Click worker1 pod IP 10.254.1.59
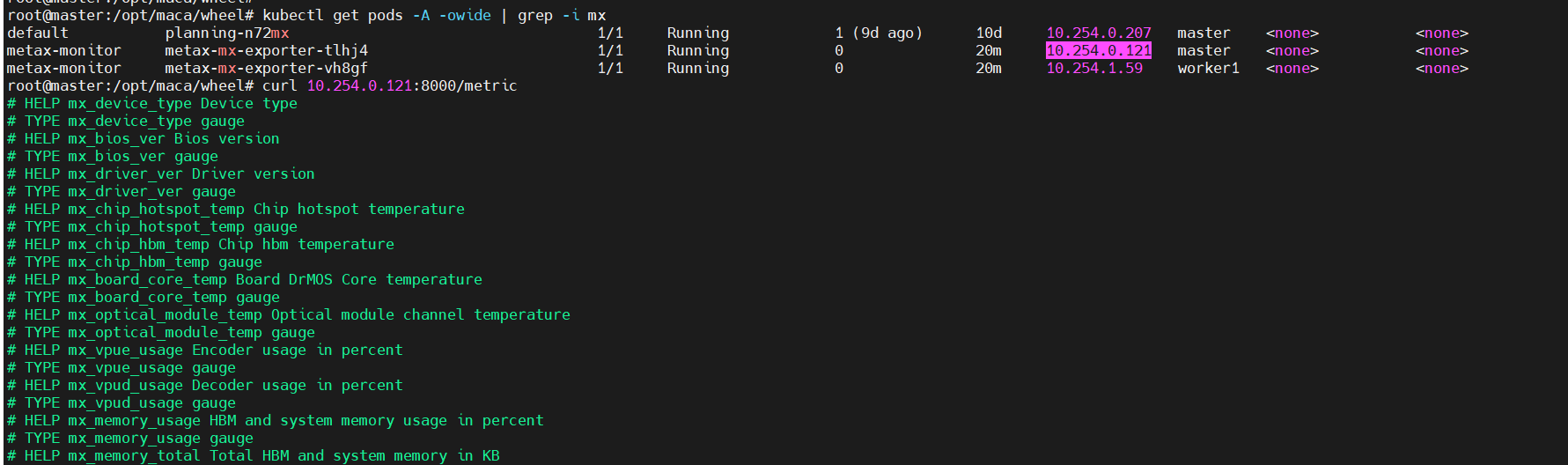The image size is (1568, 465). (x=1093, y=68)
